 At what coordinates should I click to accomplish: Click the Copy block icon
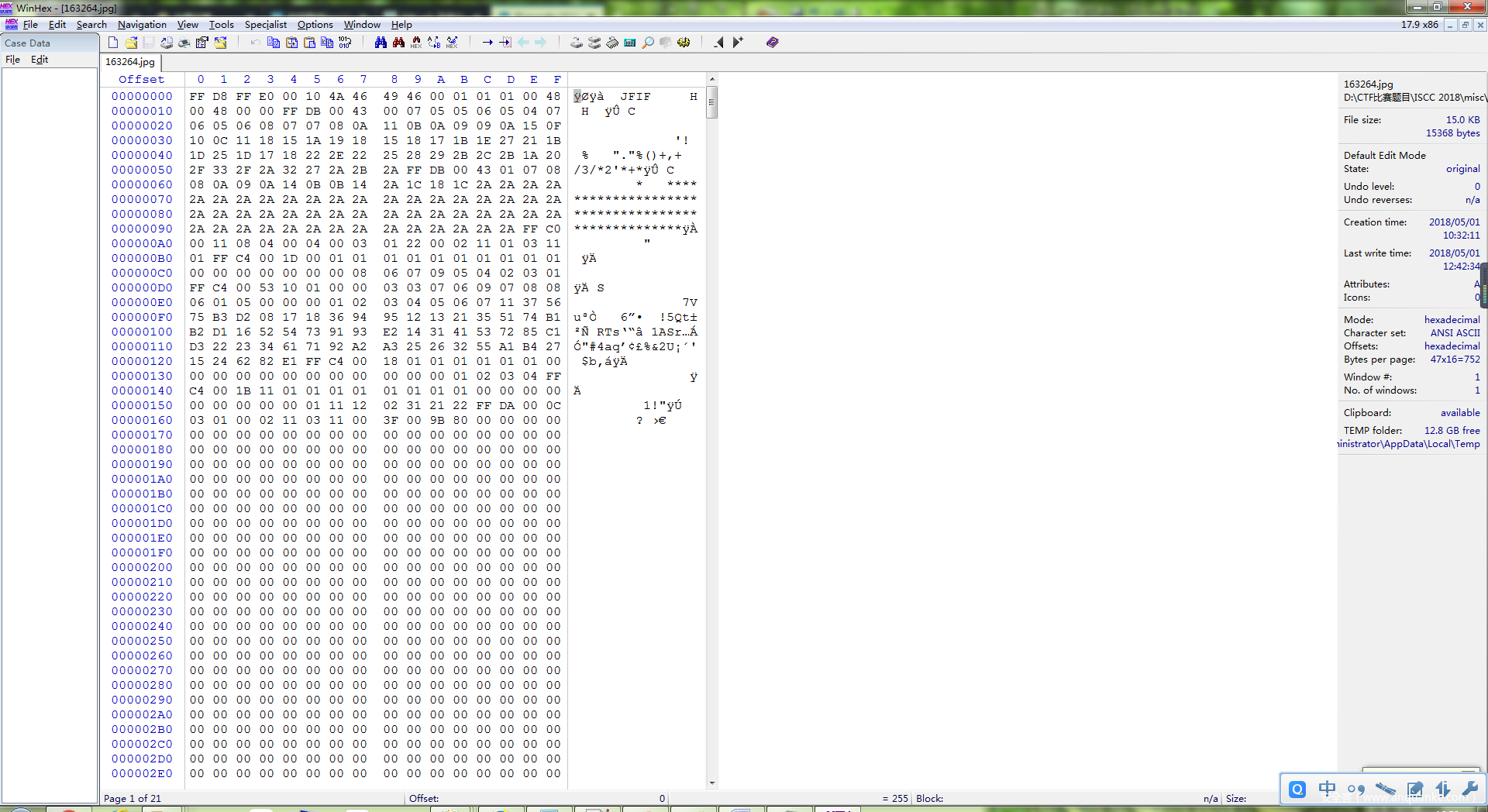coord(274,43)
